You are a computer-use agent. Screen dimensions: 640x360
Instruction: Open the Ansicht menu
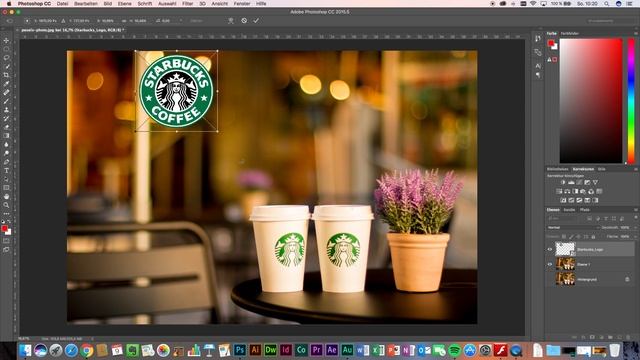[x=220, y=4]
